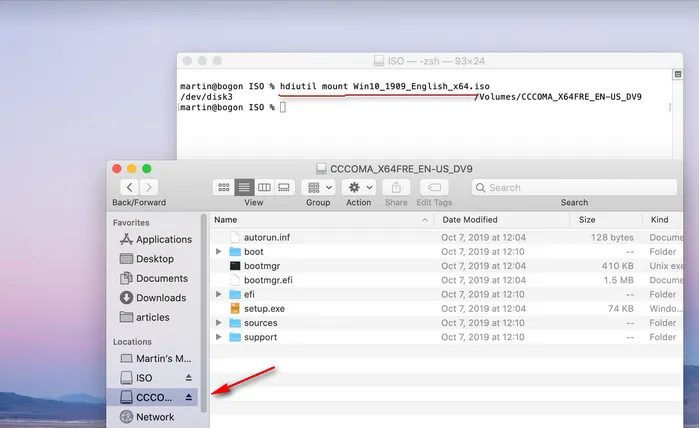This screenshot has height=428, width=699.
Task: Sort files by Date Modified column
Action: tap(470, 219)
